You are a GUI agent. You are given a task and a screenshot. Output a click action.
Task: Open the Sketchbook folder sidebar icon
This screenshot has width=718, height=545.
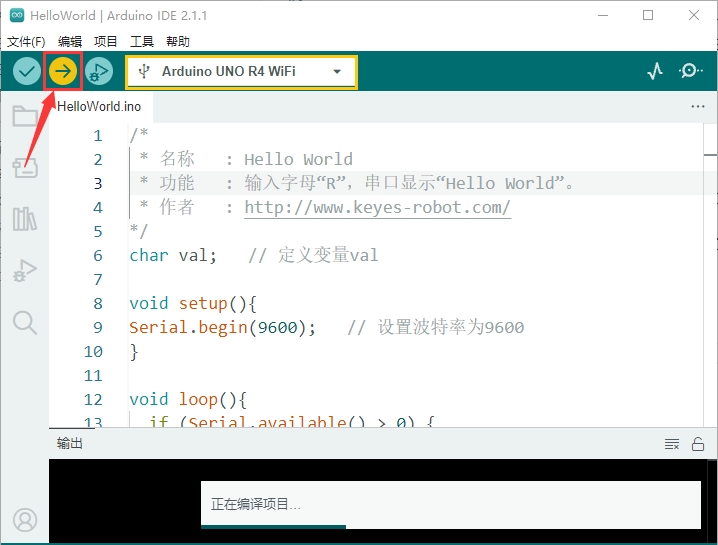[x=25, y=116]
